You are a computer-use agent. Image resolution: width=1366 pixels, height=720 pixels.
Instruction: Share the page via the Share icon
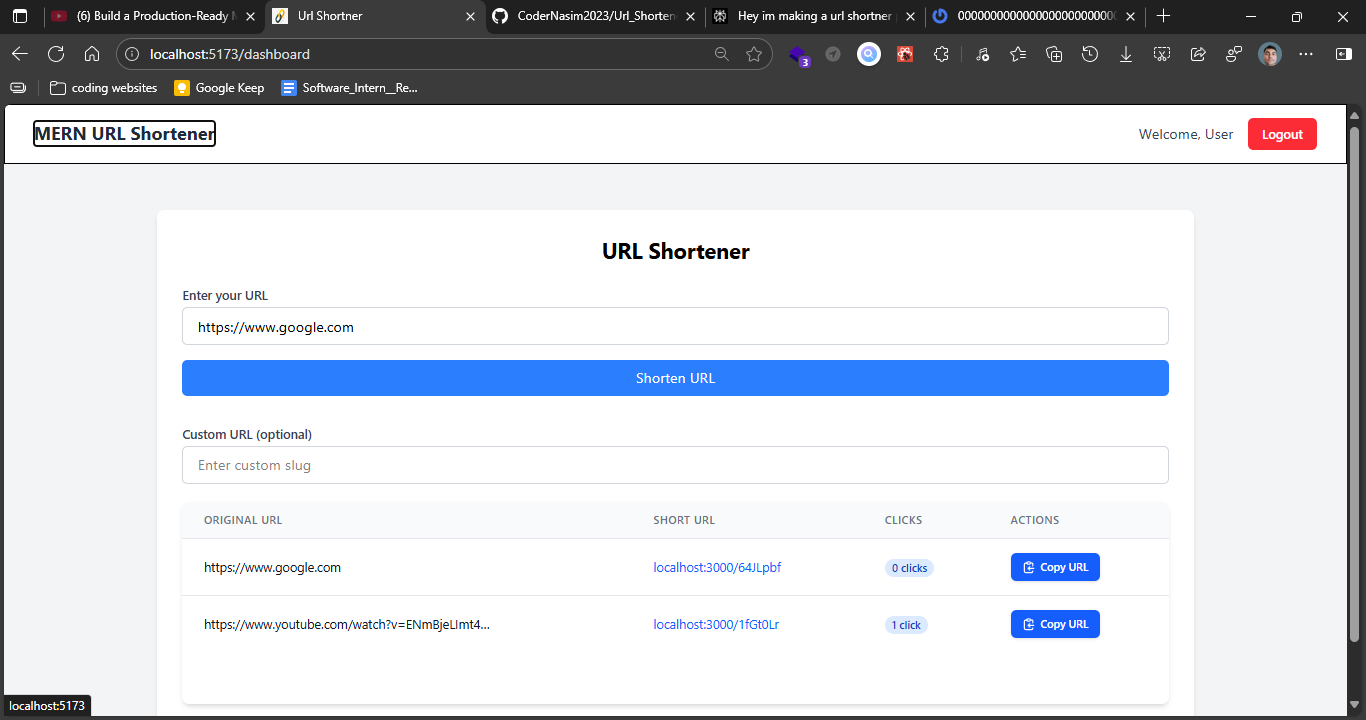[1198, 54]
